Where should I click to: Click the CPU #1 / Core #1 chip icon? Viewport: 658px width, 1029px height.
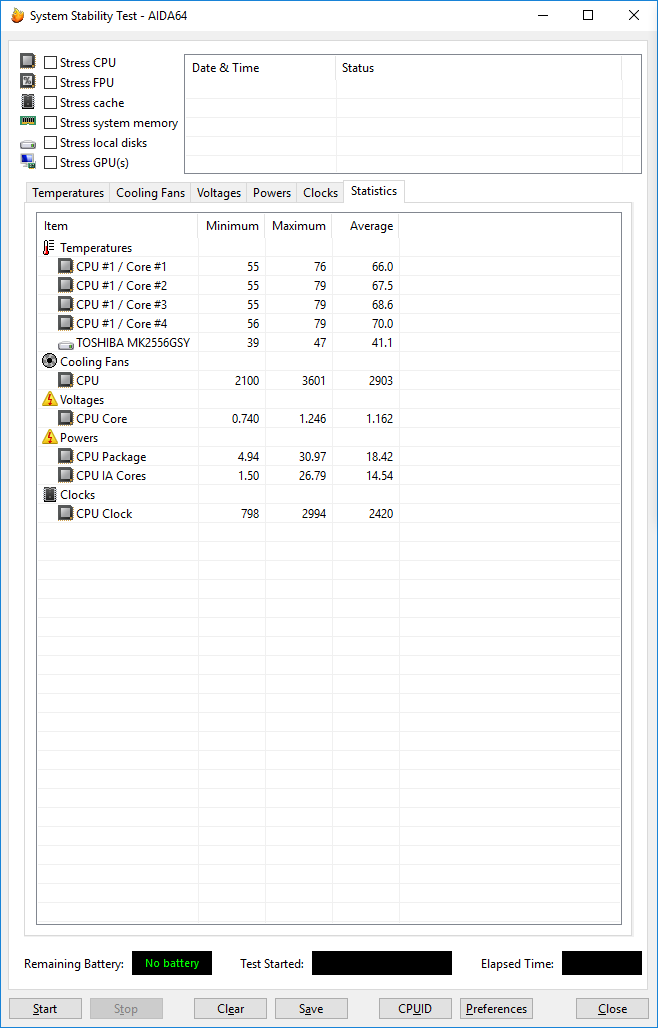click(66, 266)
